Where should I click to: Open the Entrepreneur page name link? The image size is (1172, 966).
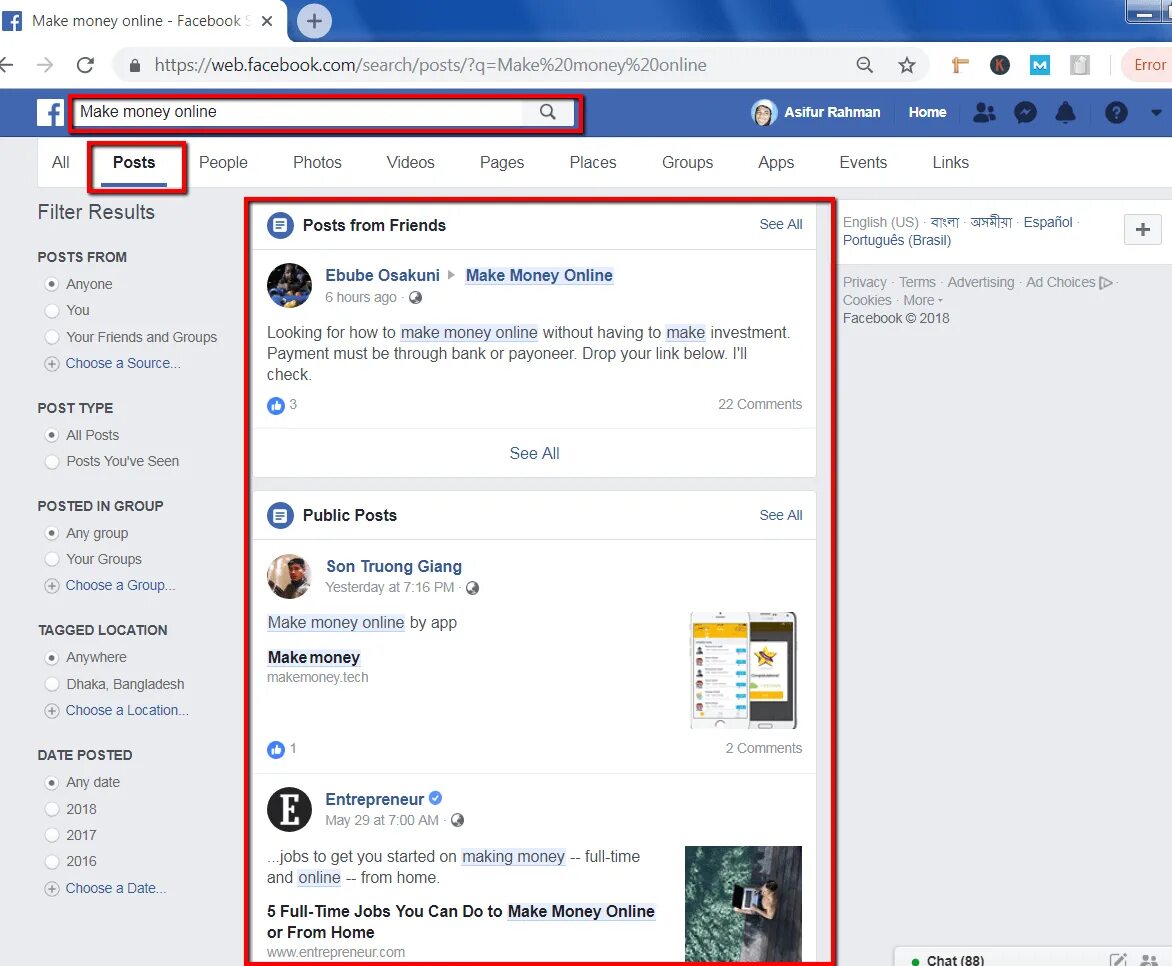click(x=374, y=799)
